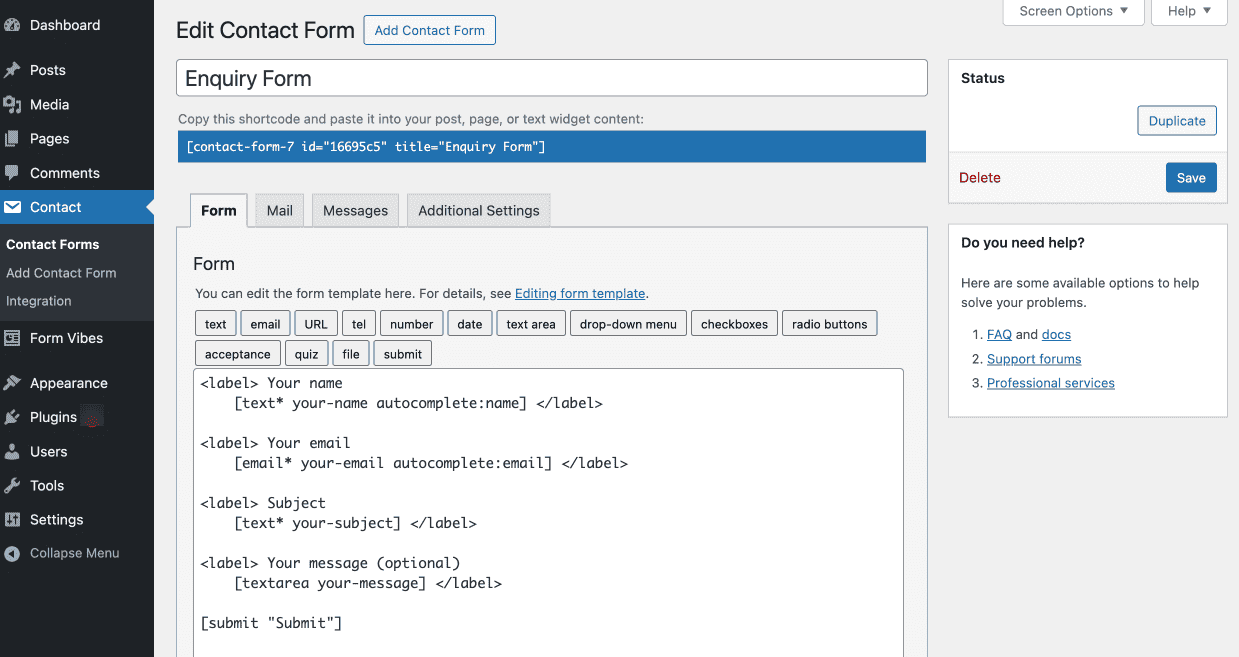Click the Plugins plug icon
Viewport: 1239px width, 657px height.
click(x=12, y=417)
